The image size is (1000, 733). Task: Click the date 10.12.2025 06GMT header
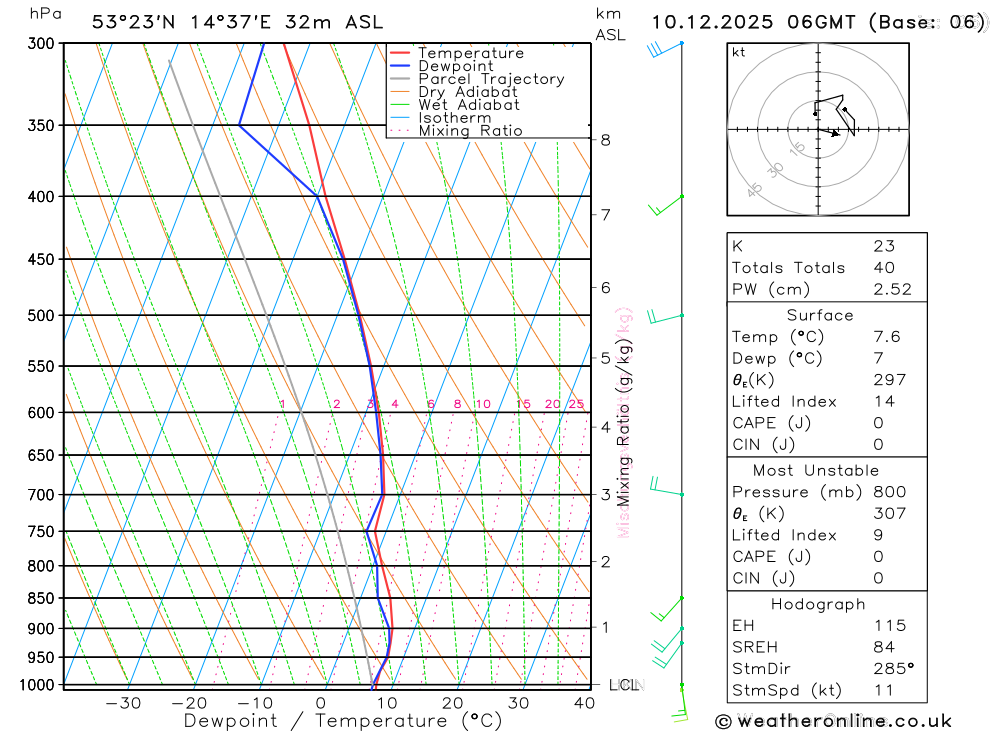pyautogui.click(x=753, y=22)
